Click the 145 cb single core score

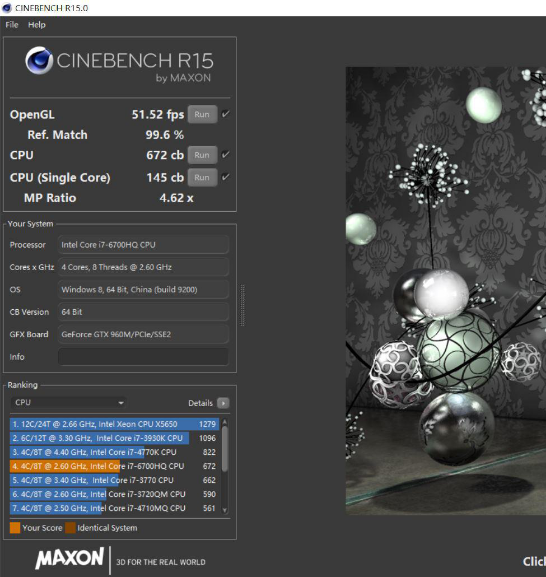(165, 177)
